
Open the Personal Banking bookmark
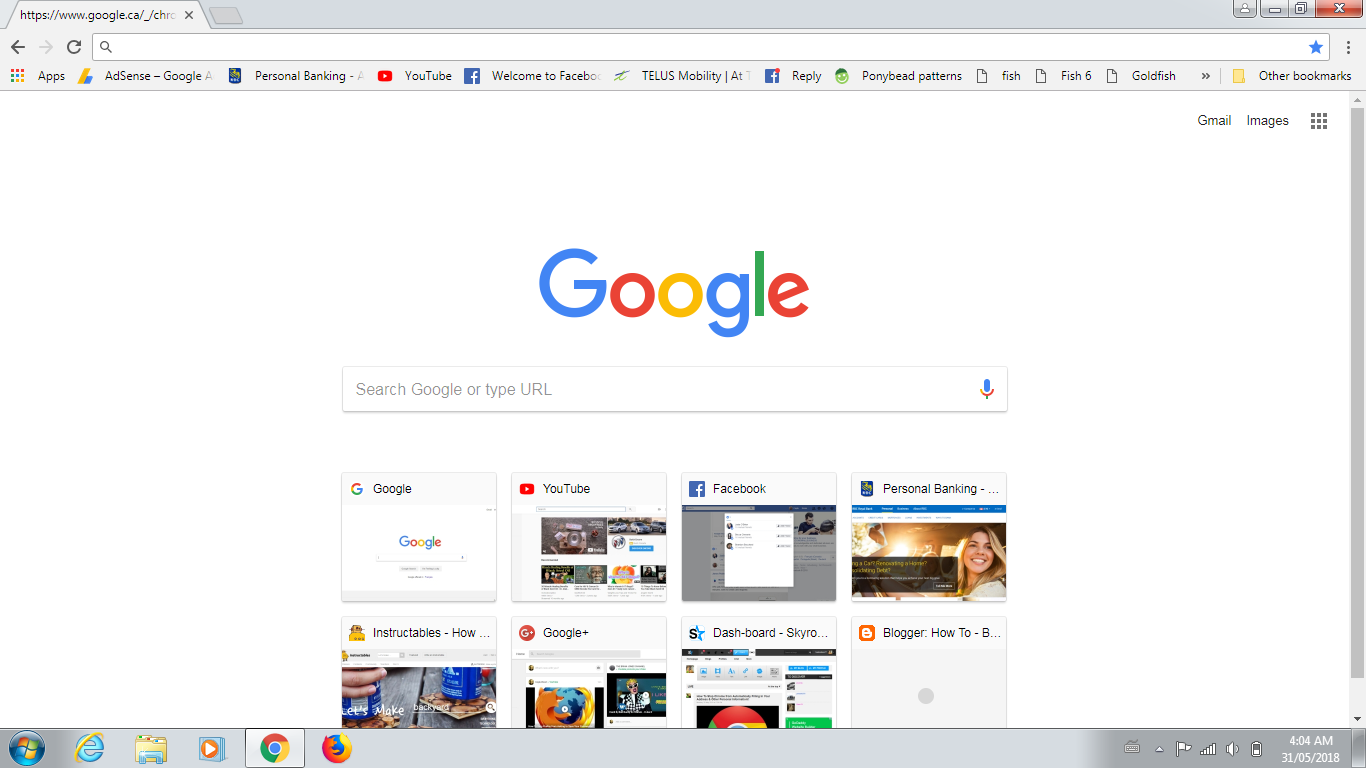(296, 76)
